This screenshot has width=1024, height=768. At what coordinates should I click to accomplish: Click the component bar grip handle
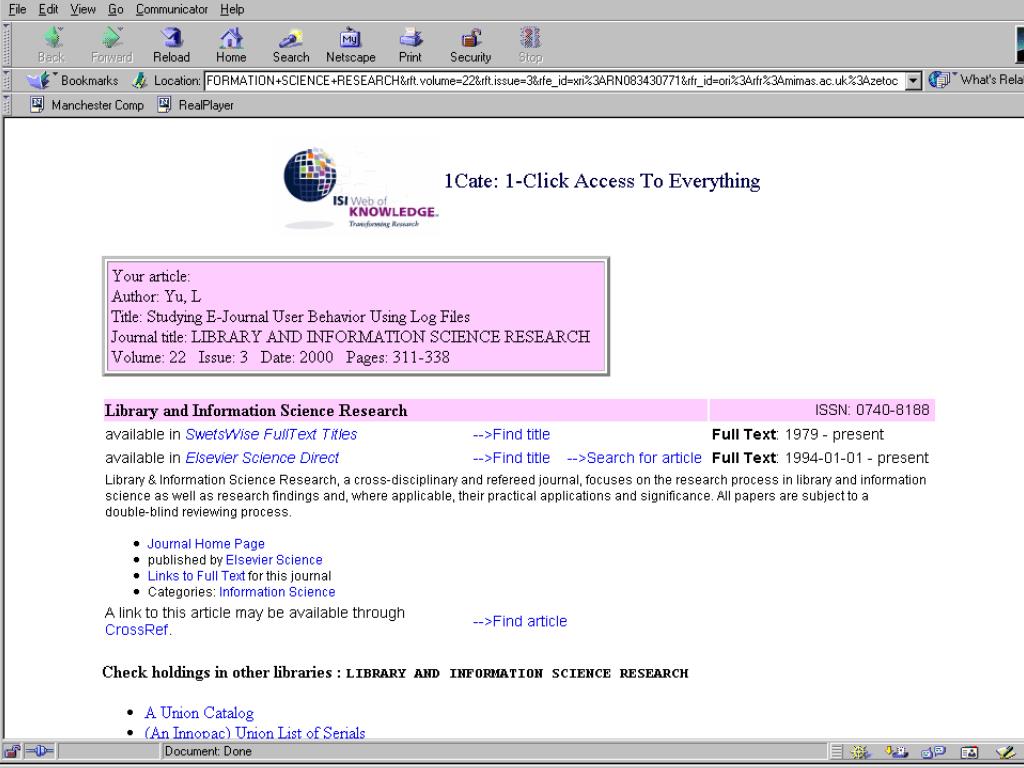click(x=837, y=752)
